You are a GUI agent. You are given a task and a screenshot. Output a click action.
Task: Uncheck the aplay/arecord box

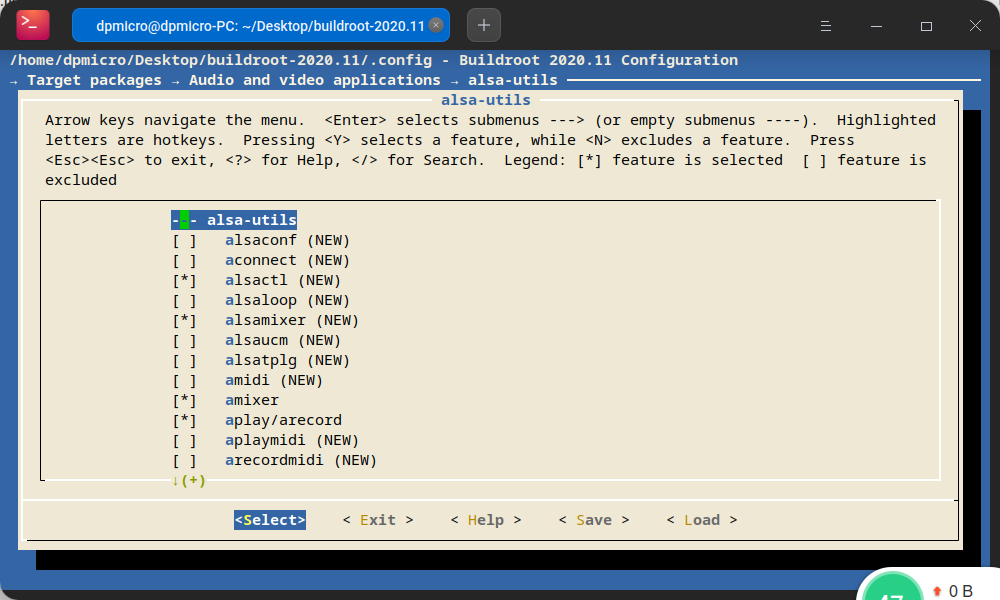tap(184, 420)
